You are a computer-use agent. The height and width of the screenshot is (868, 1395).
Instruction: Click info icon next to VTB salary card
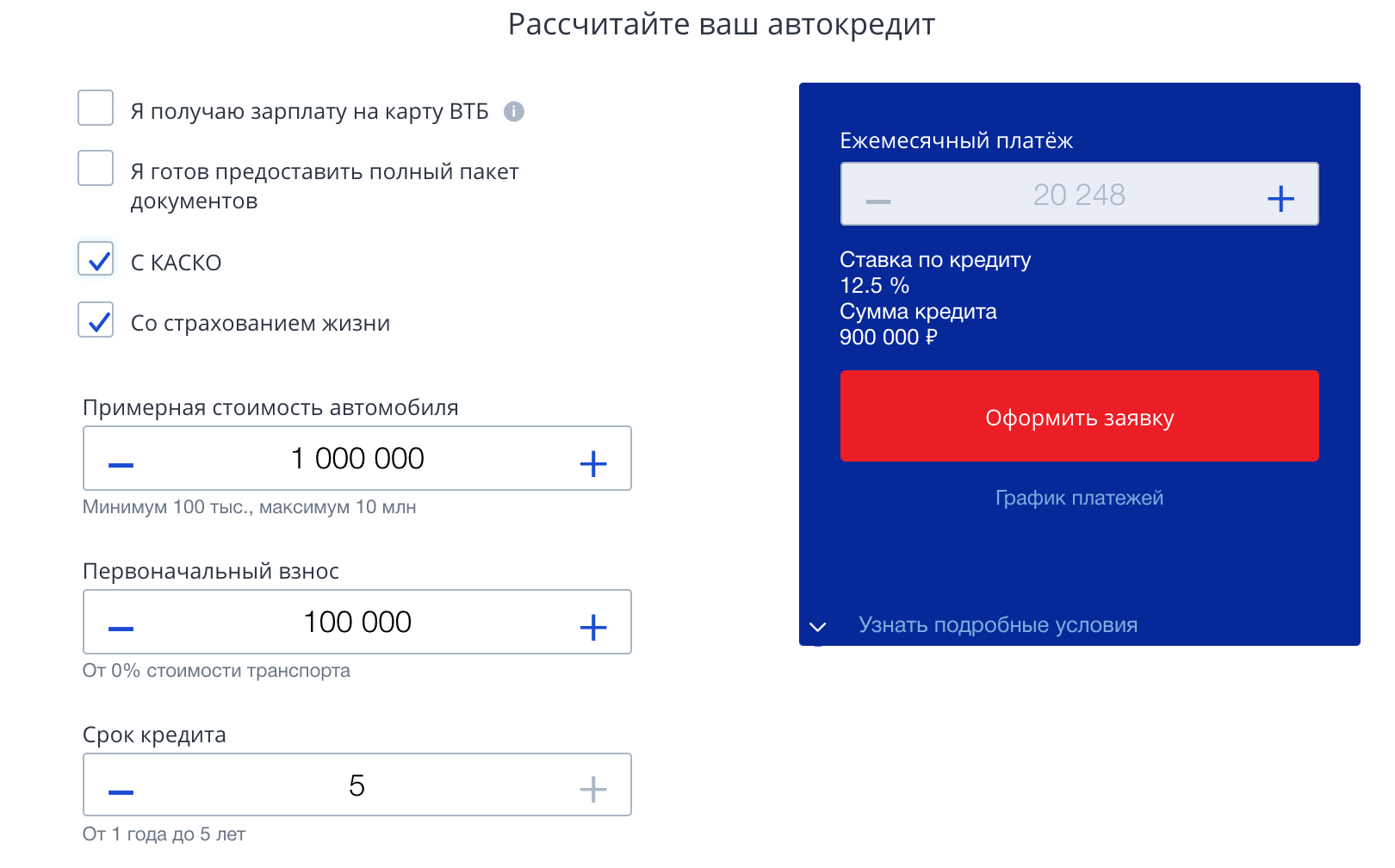[x=514, y=112]
